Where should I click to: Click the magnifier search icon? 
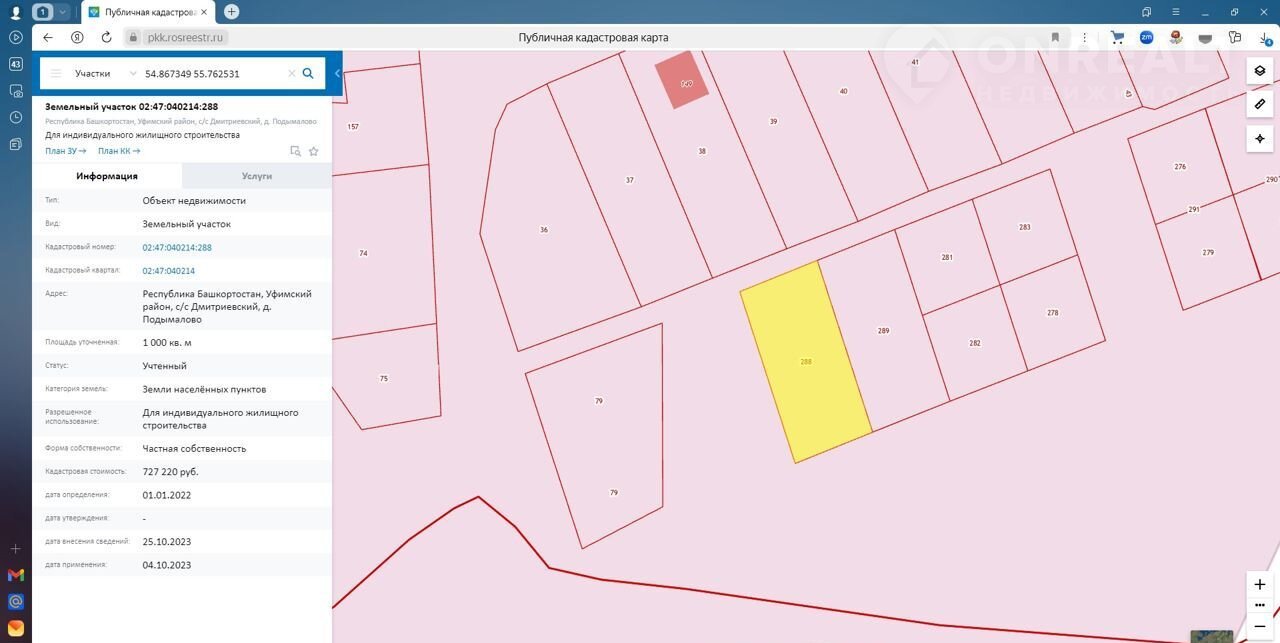pos(308,73)
